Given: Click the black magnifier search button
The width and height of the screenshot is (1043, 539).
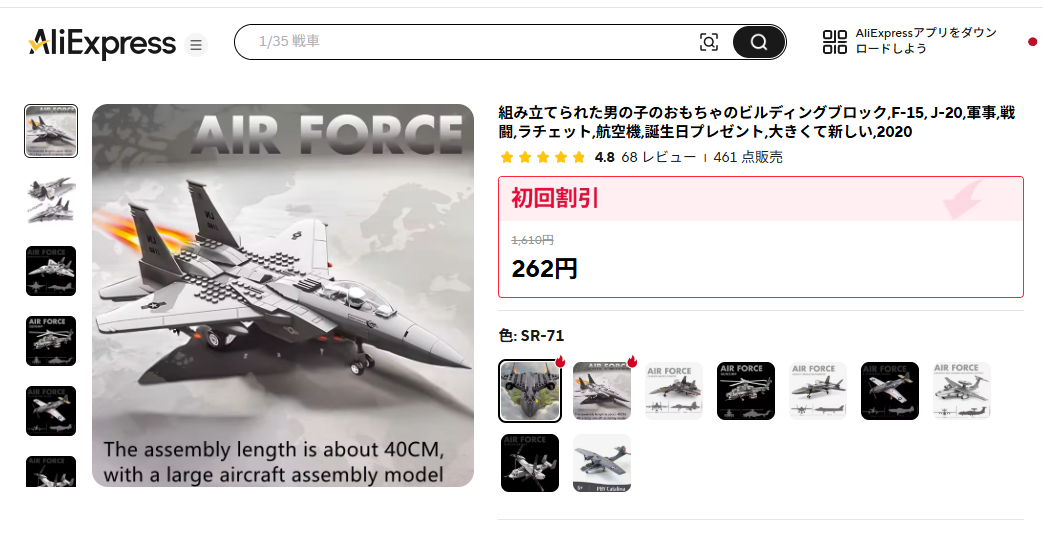Looking at the screenshot, I should coord(759,42).
